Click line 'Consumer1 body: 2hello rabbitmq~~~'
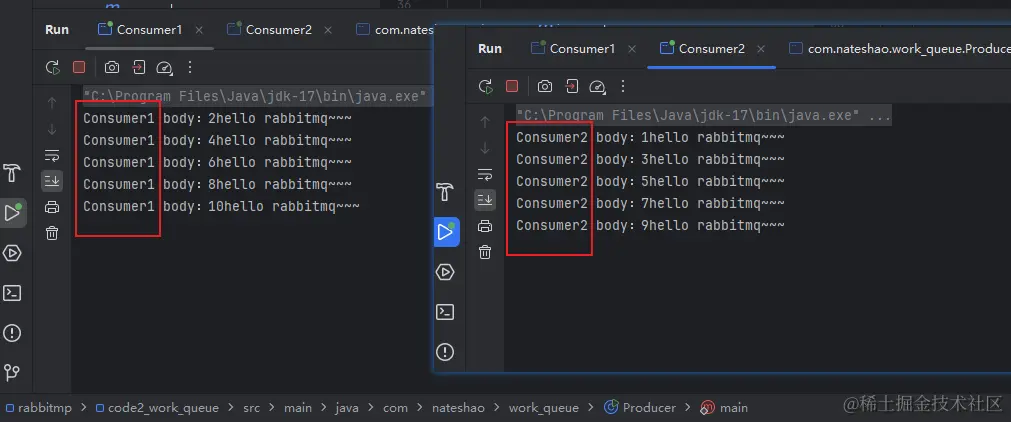The image size is (1011, 422). coord(217,119)
